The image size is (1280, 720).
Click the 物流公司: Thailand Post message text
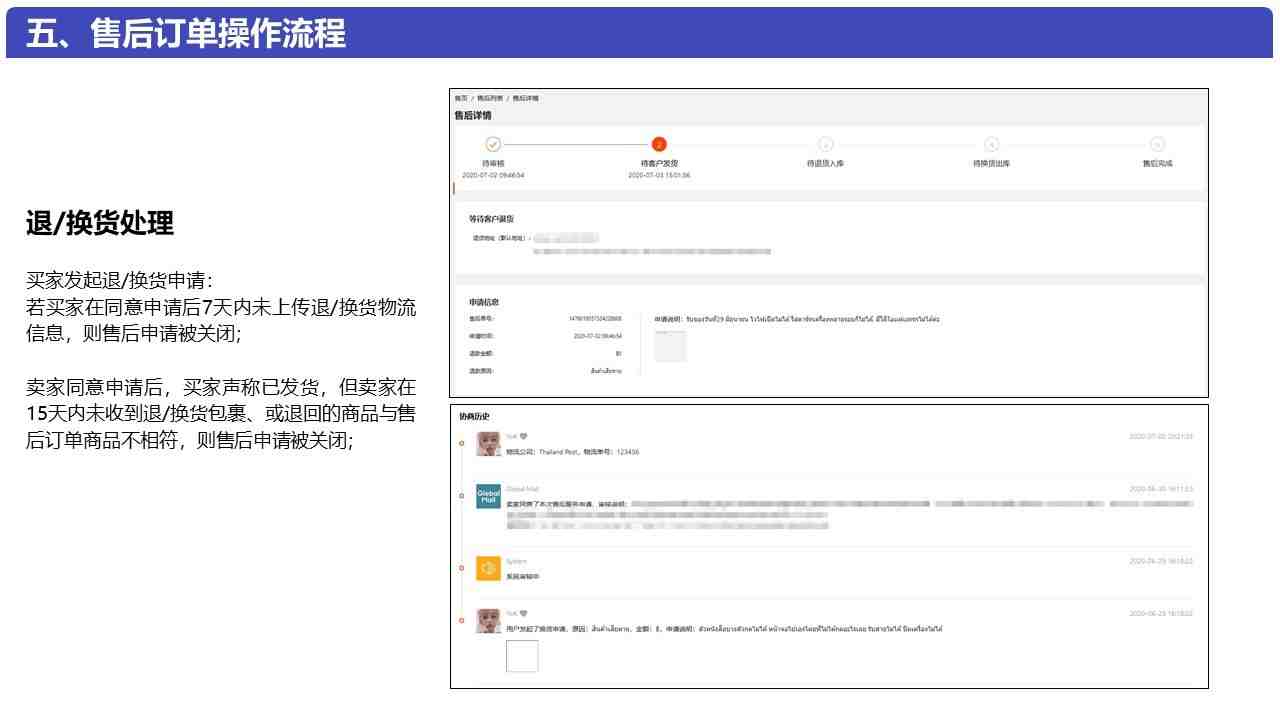(572, 452)
